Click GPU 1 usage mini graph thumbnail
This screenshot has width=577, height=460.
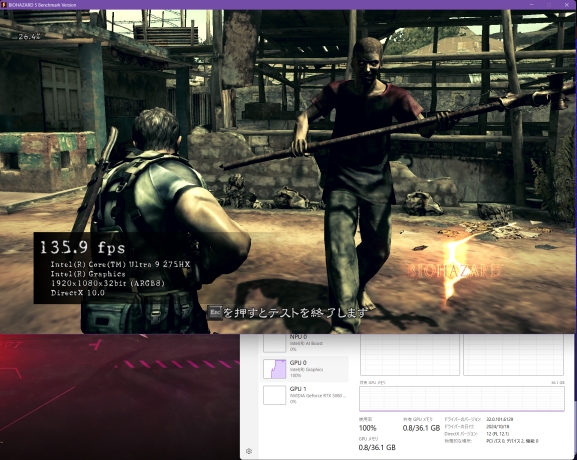[275, 395]
